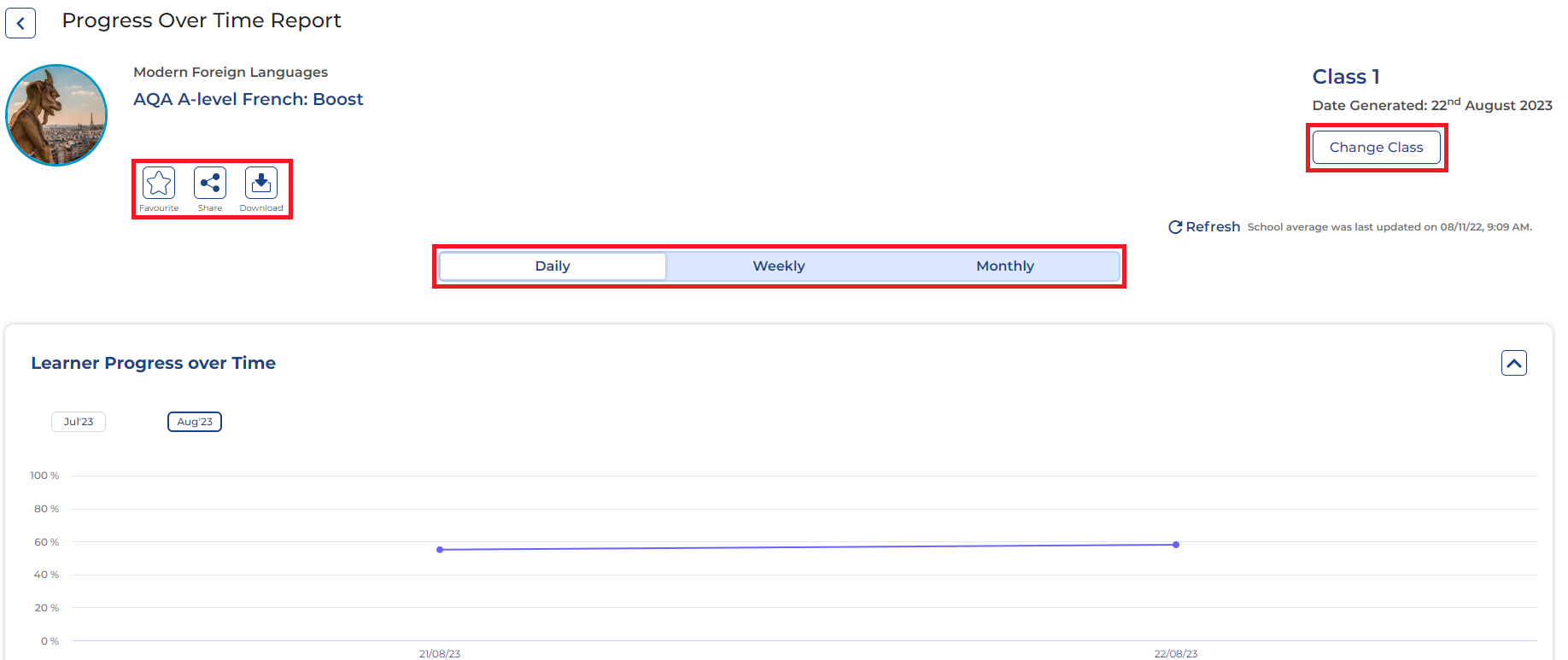1568x660 pixels.
Task: Click the Class 1 heading
Action: [1345, 77]
